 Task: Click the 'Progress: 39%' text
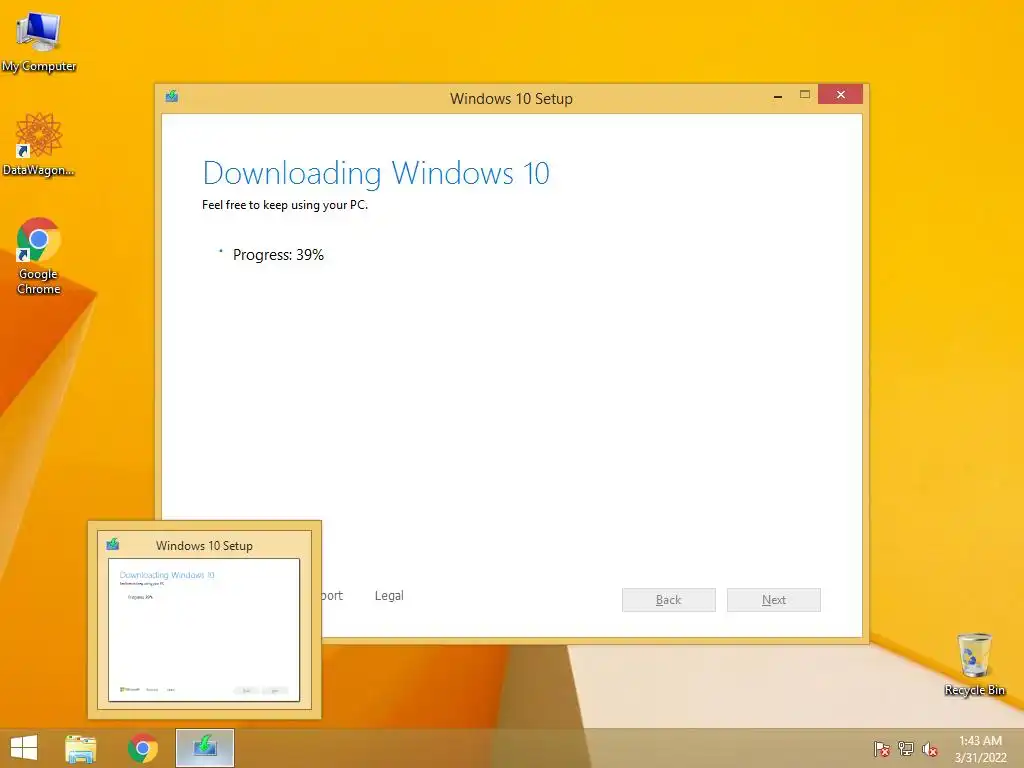coord(278,255)
